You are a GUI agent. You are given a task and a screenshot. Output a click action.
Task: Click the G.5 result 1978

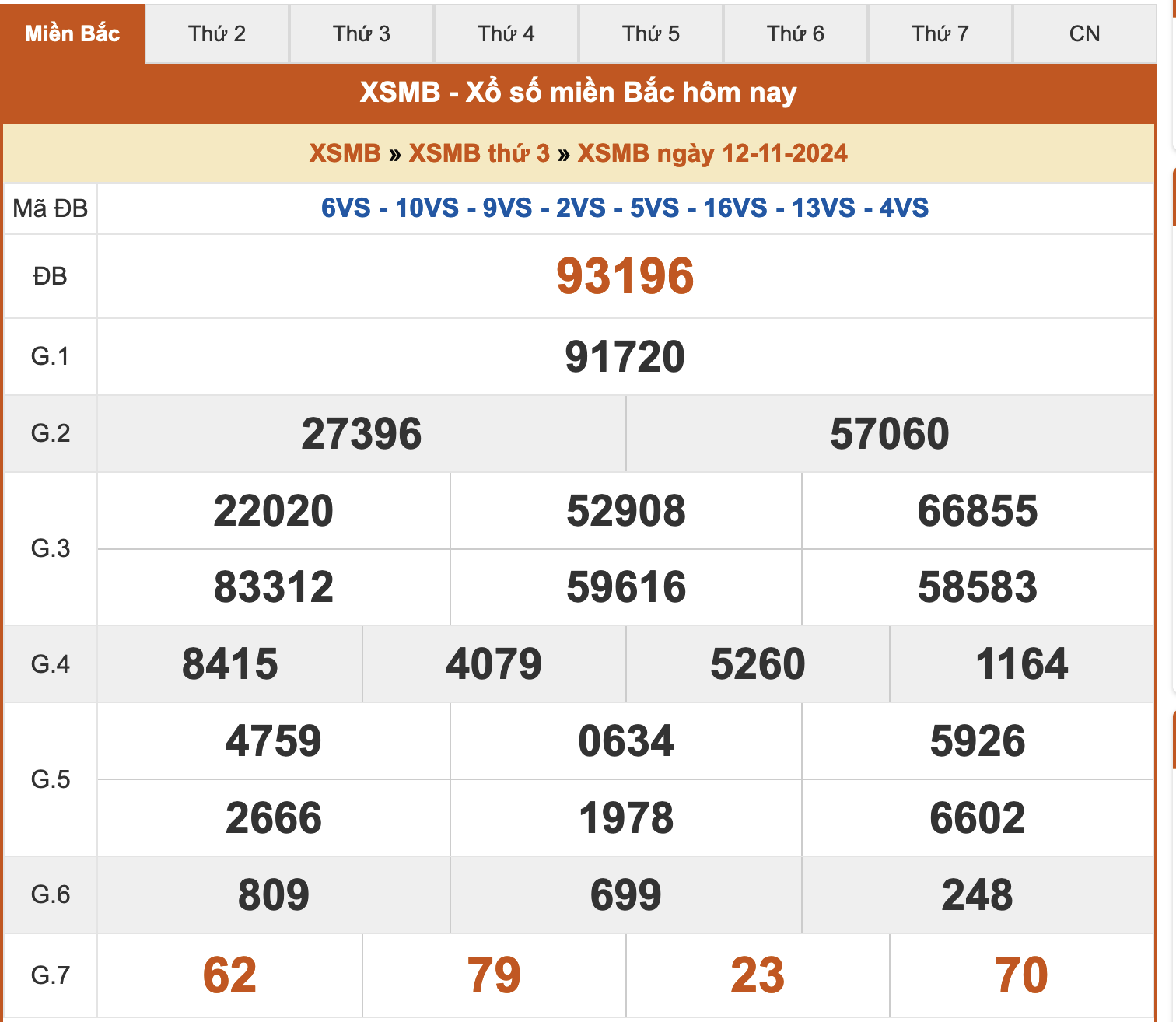pos(626,818)
